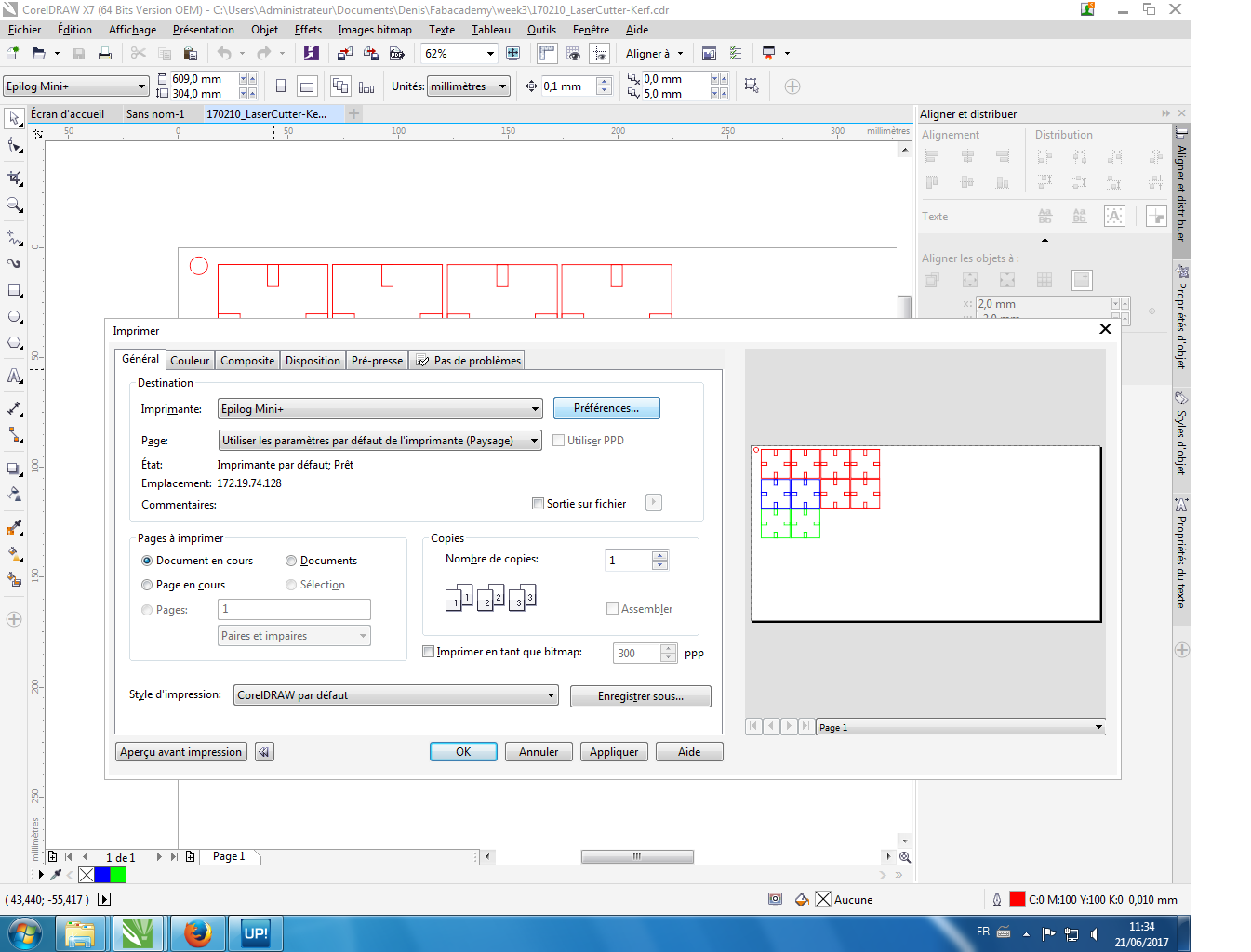Click the Undo arrow icon
Screen dimensions: 1251x952
click(224, 54)
